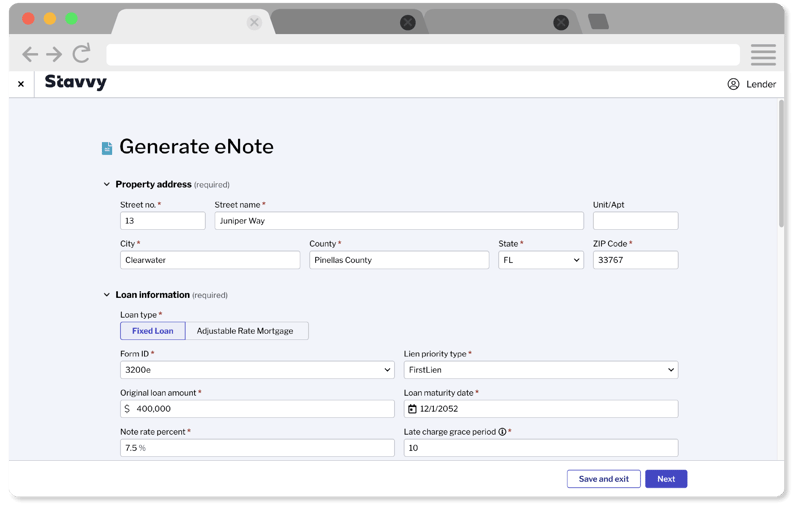
Task: Open the Form ID dropdown
Action: pyautogui.click(x=257, y=370)
